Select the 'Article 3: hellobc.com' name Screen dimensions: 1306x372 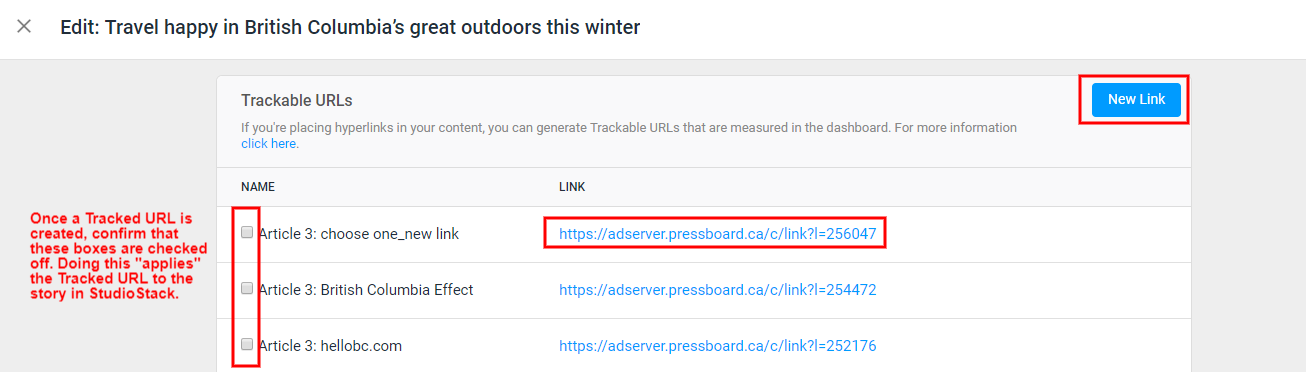click(x=330, y=346)
